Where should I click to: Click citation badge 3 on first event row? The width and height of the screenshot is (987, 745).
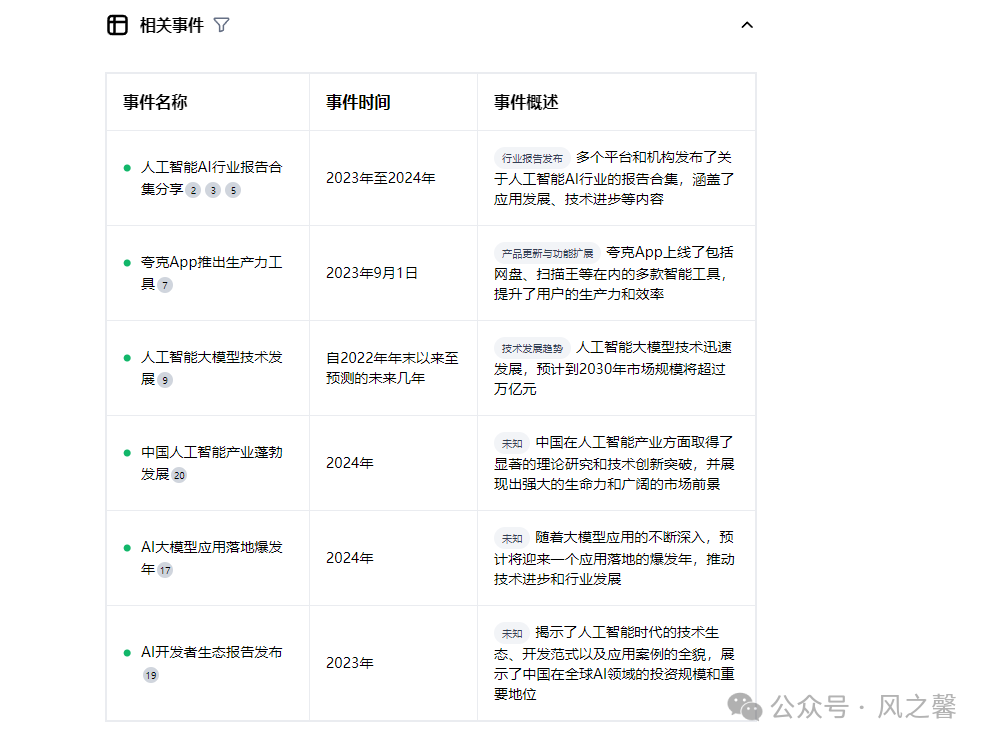click(212, 189)
